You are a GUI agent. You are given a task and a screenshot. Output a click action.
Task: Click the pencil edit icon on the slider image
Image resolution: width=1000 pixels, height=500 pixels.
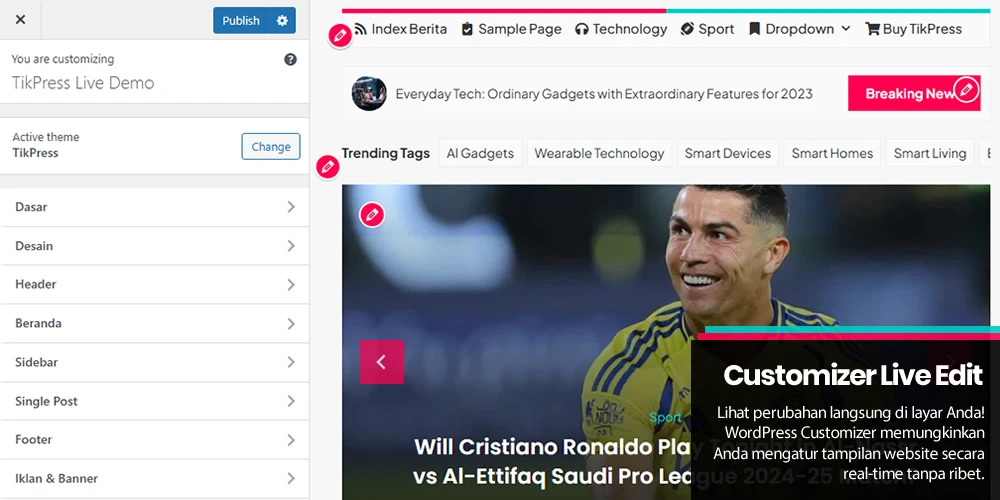click(x=372, y=215)
